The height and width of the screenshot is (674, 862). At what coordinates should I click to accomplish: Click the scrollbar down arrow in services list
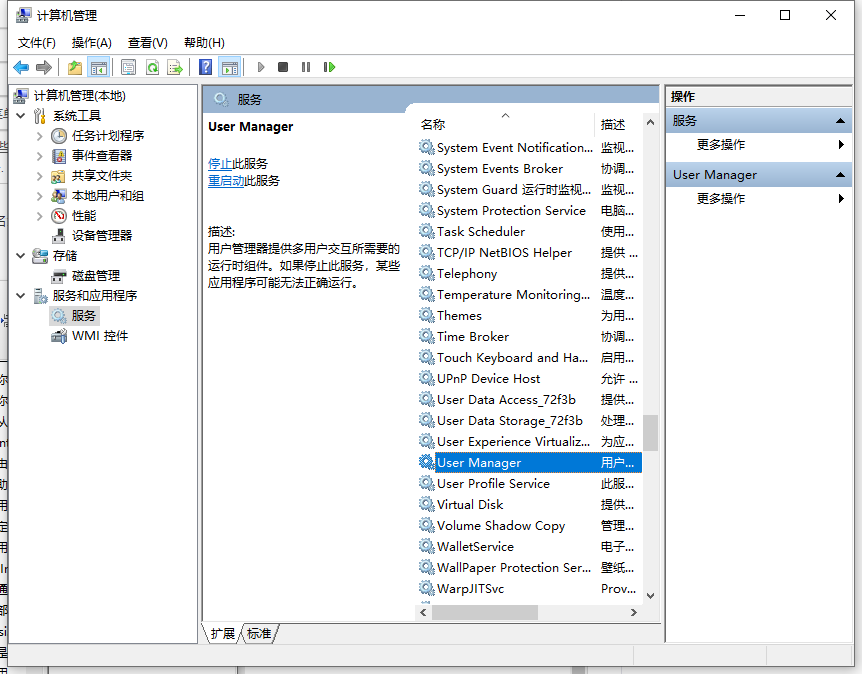(x=651, y=597)
